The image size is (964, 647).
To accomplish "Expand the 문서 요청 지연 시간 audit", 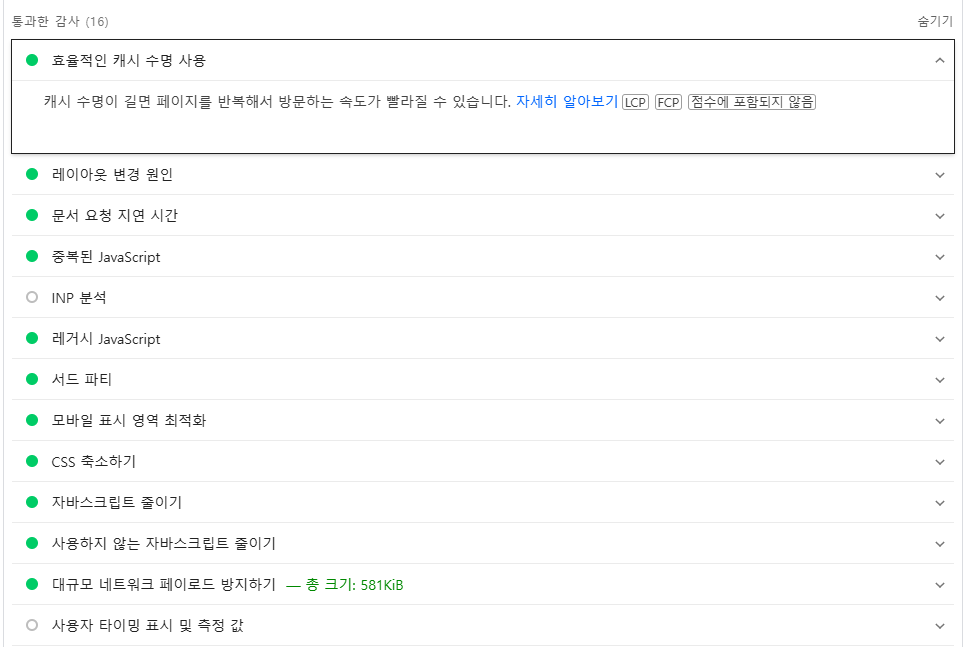I will (940, 215).
